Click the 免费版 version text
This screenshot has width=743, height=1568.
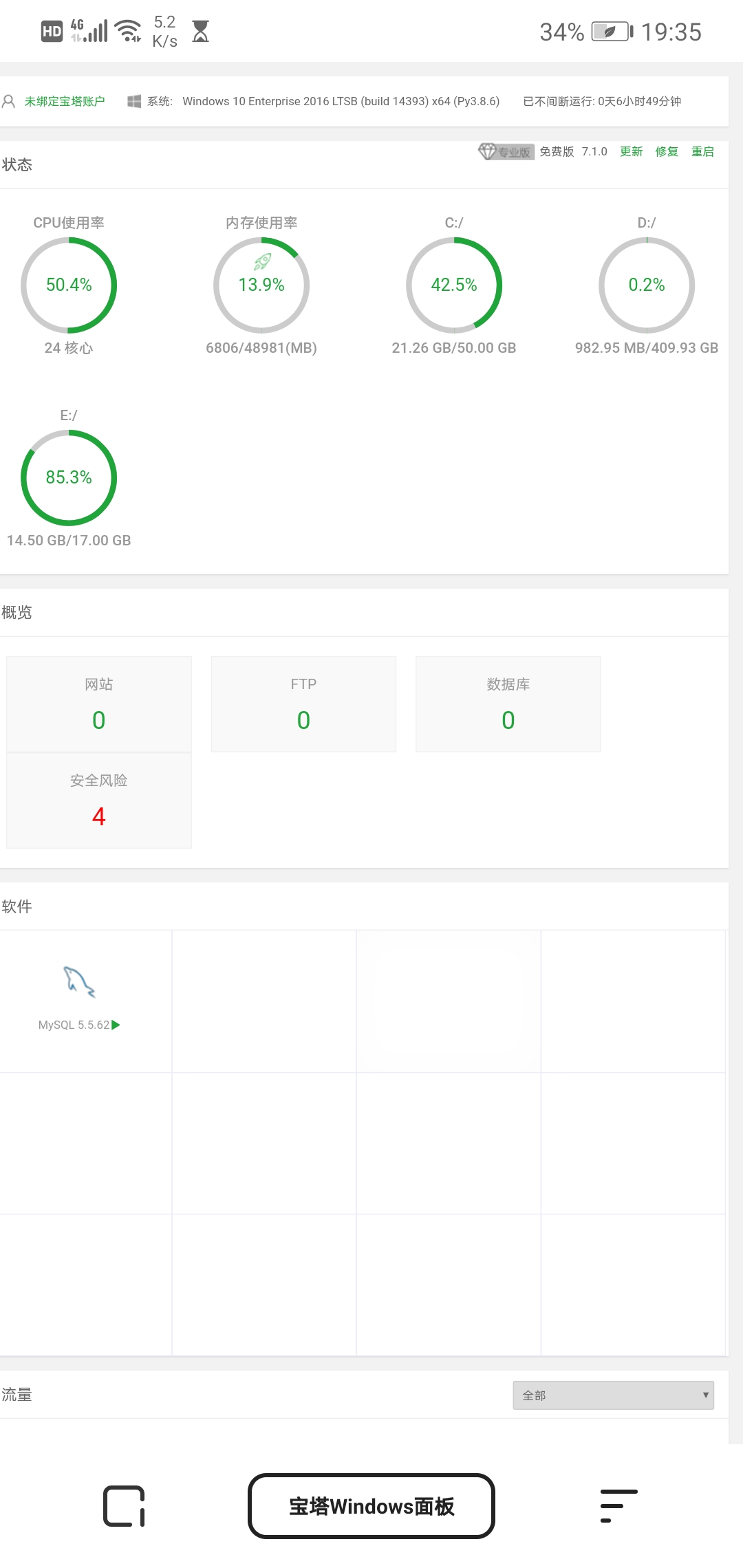click(x=557, y=151)
